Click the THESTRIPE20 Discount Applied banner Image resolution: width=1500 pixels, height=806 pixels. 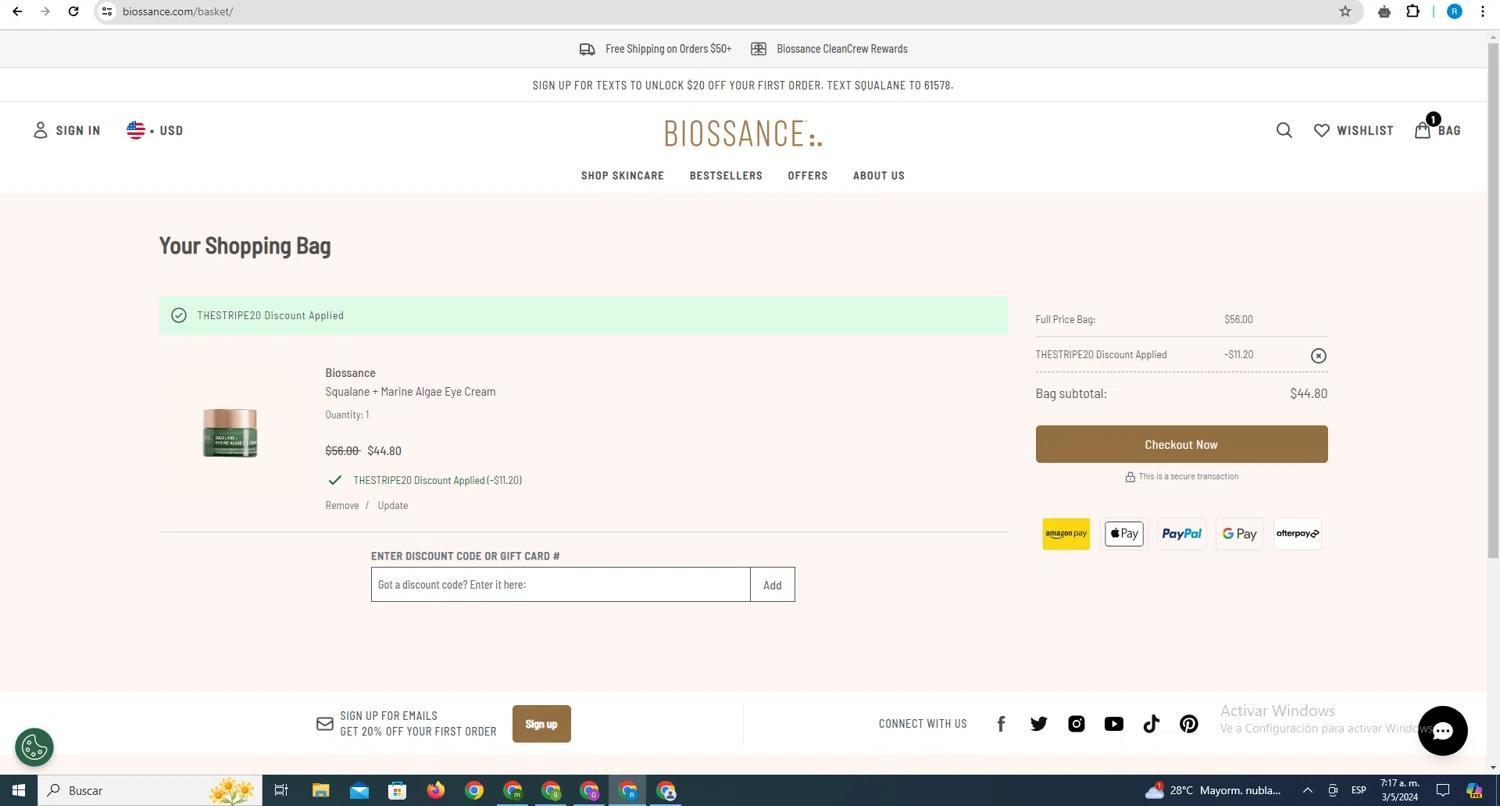pyautogui.click(x=583, y=315)
